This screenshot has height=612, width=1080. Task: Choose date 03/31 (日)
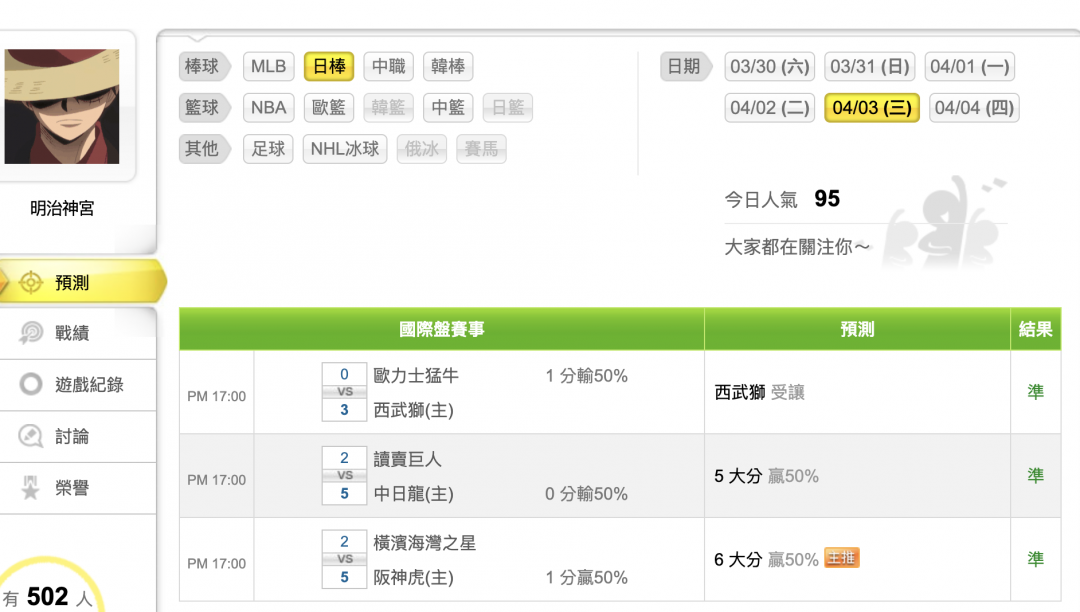click(869, 66)
